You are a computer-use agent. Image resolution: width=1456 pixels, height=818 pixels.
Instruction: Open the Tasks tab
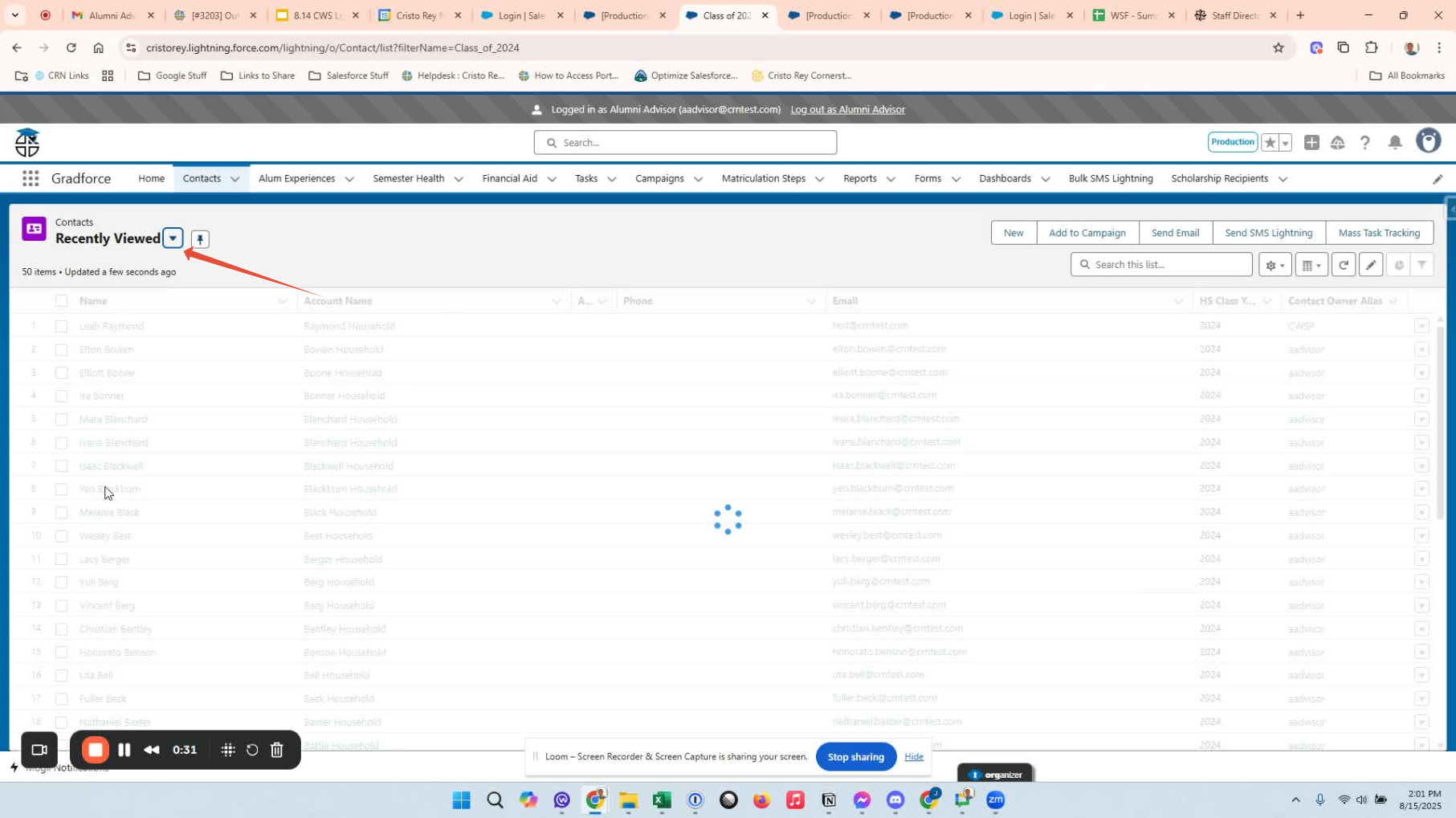click(x=586, y=178)
